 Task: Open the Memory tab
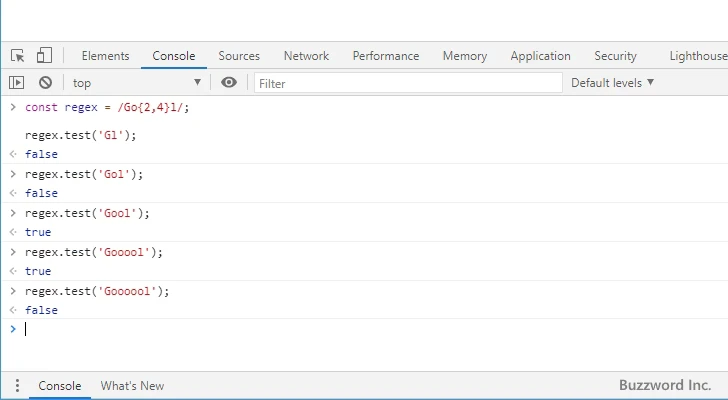click(464, 56)
